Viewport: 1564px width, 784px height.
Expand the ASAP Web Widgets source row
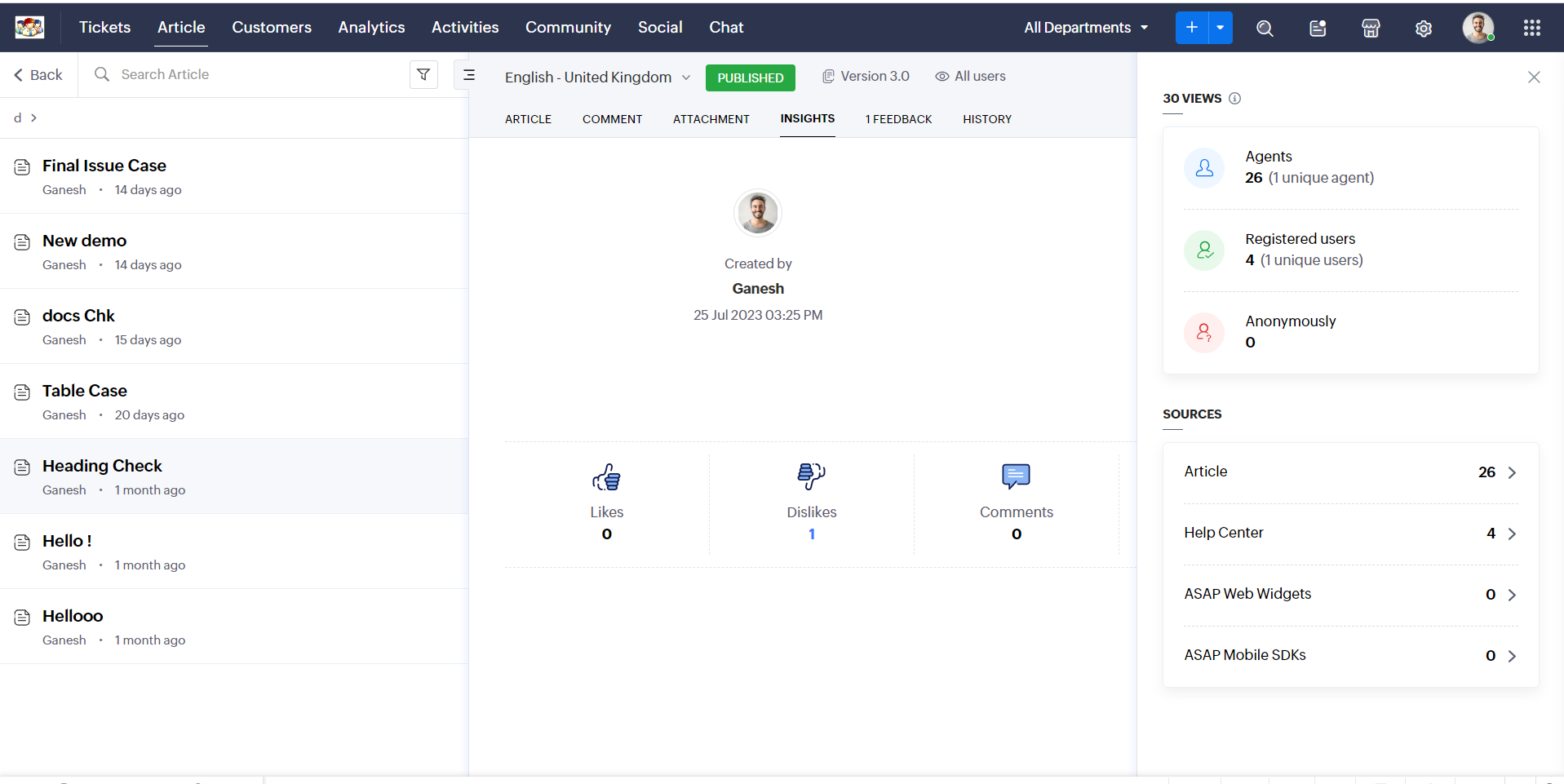(1350, 595)
